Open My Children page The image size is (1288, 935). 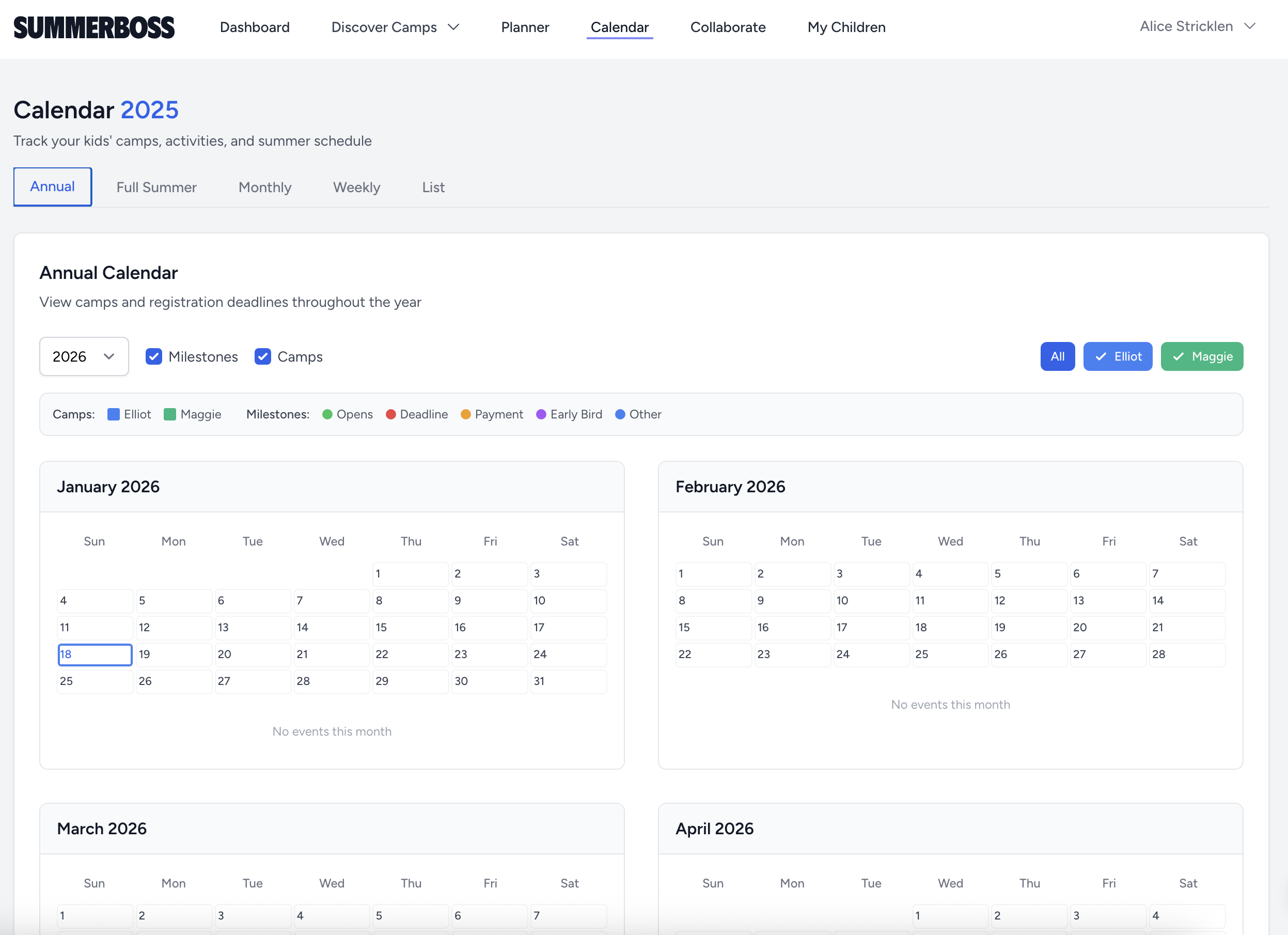(846, 27)
